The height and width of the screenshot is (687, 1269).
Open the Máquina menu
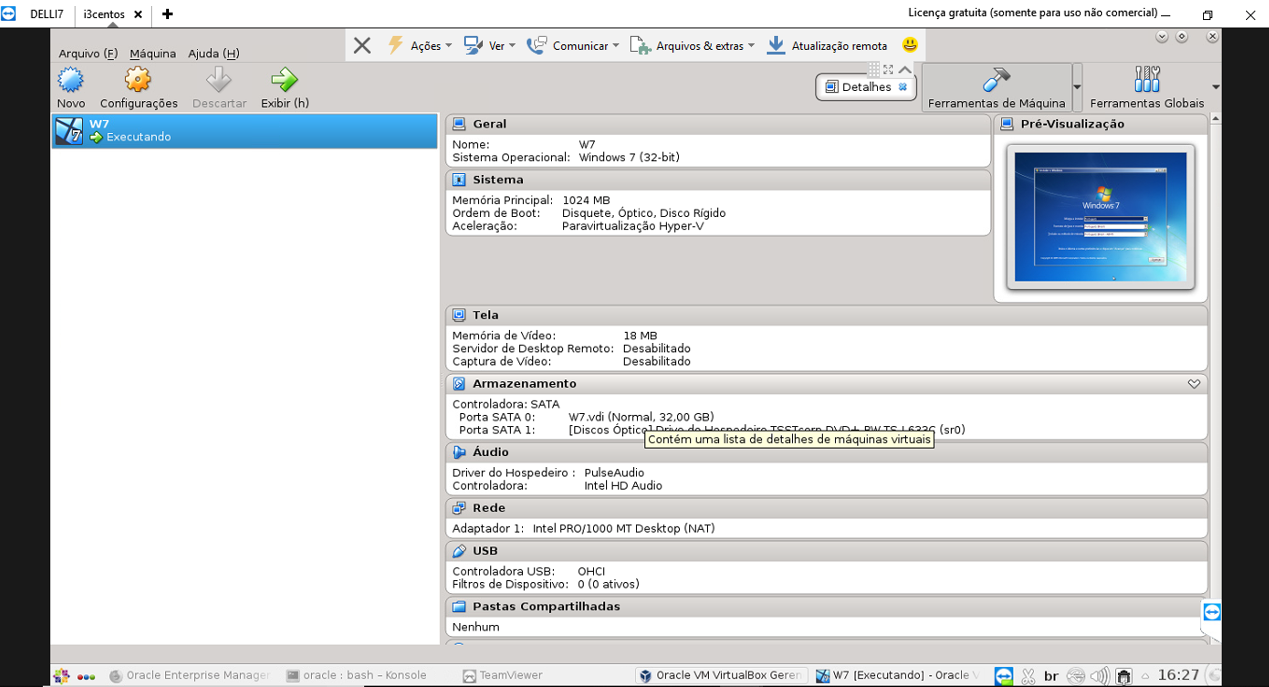[152, 54]
